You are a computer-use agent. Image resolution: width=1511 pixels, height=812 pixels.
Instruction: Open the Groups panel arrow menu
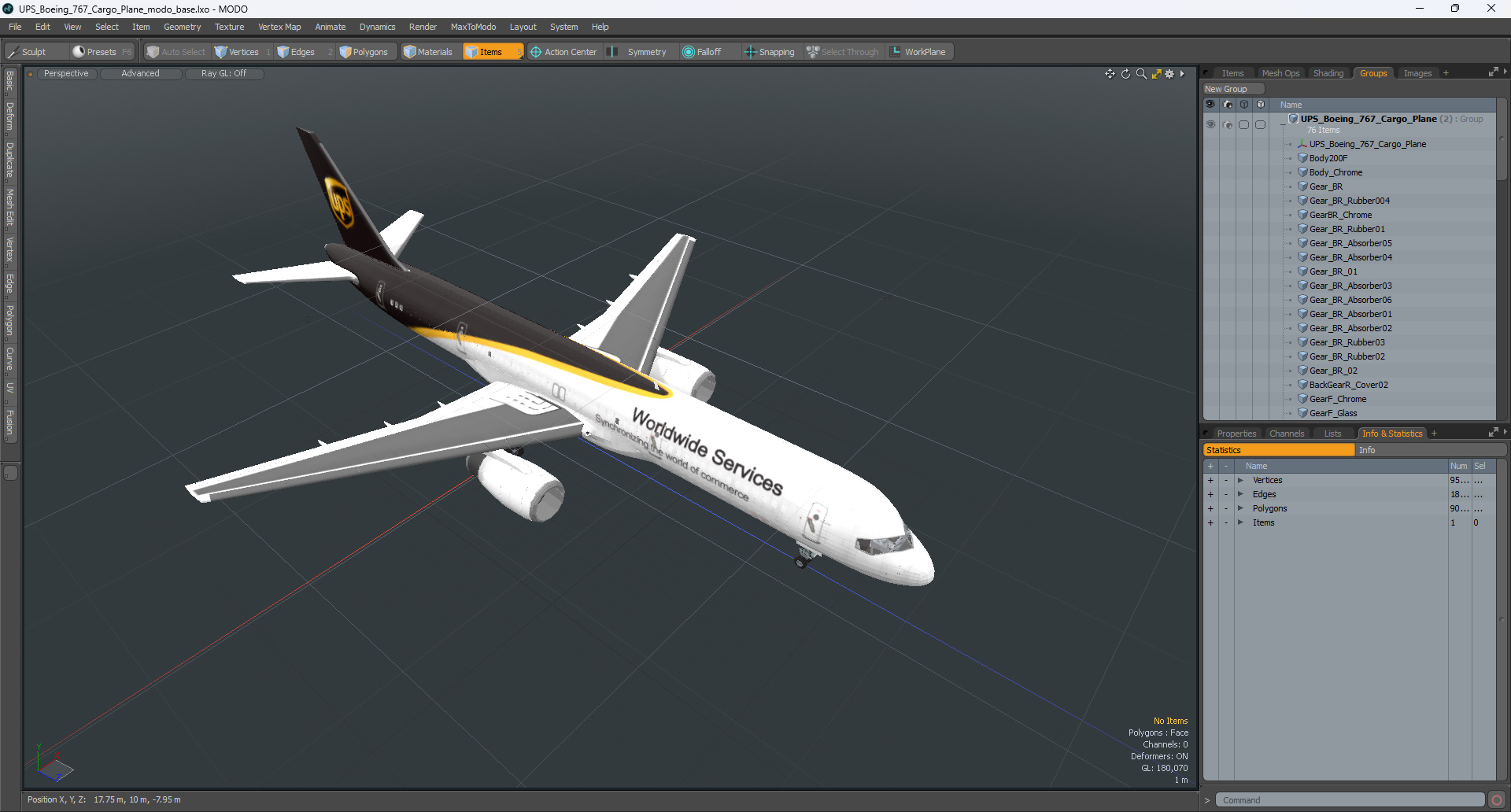1505,72
